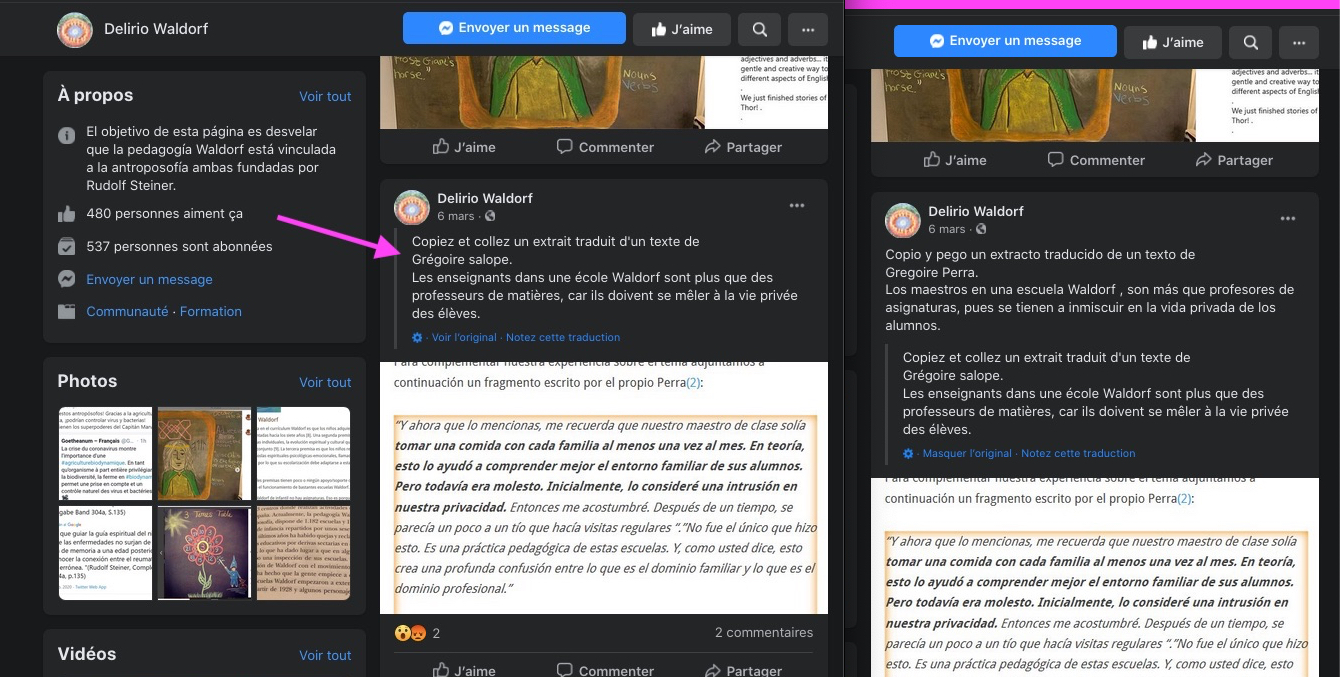Click the post author avatar on right post
This screenshot has width=1340, height=677.
click(x=903, y=220)
